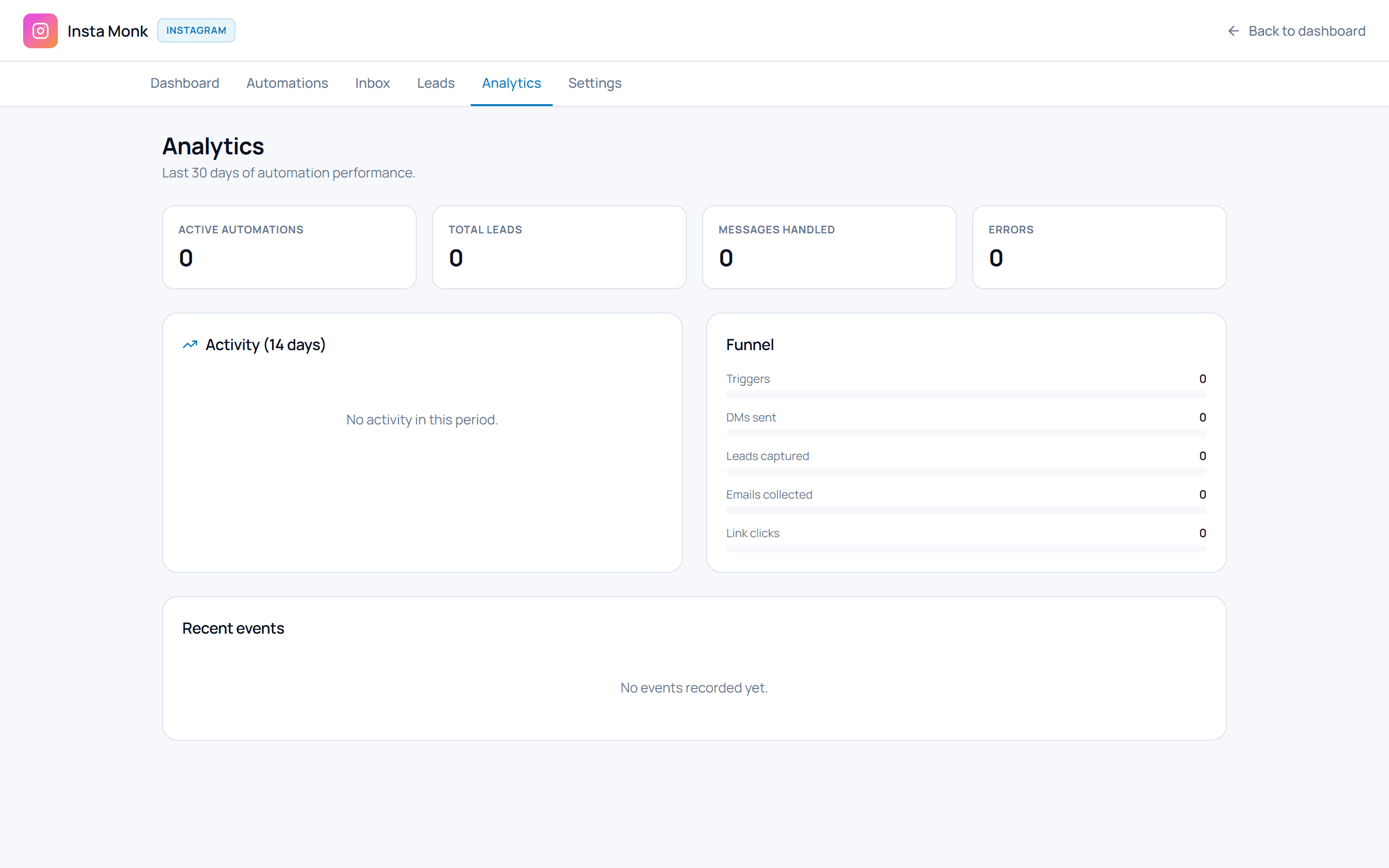This screenshot has height=868, width=1389.
Task: Click the Triggers label in Funnel
Action: tap(747, 379)
